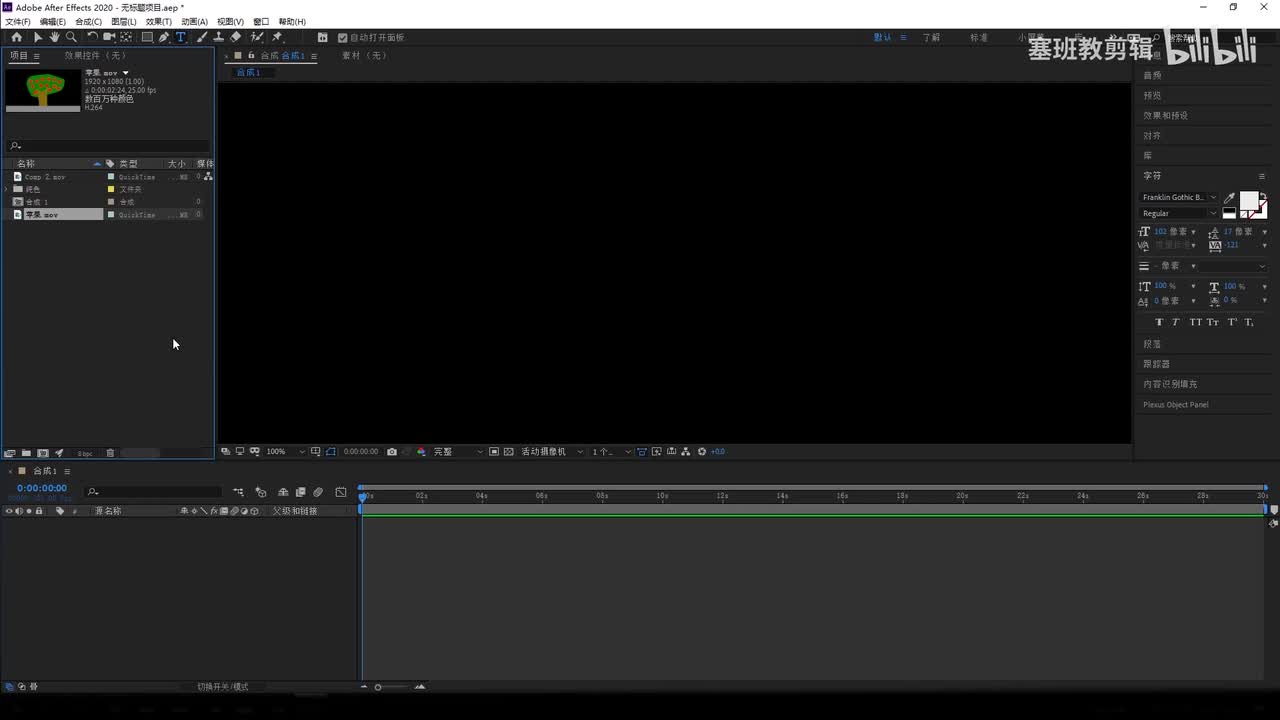Select the Horizontal Type tool
Image resolution: width=1280 pixels, height=720 pixels.
pyautogui.click(x=181, y=37)
